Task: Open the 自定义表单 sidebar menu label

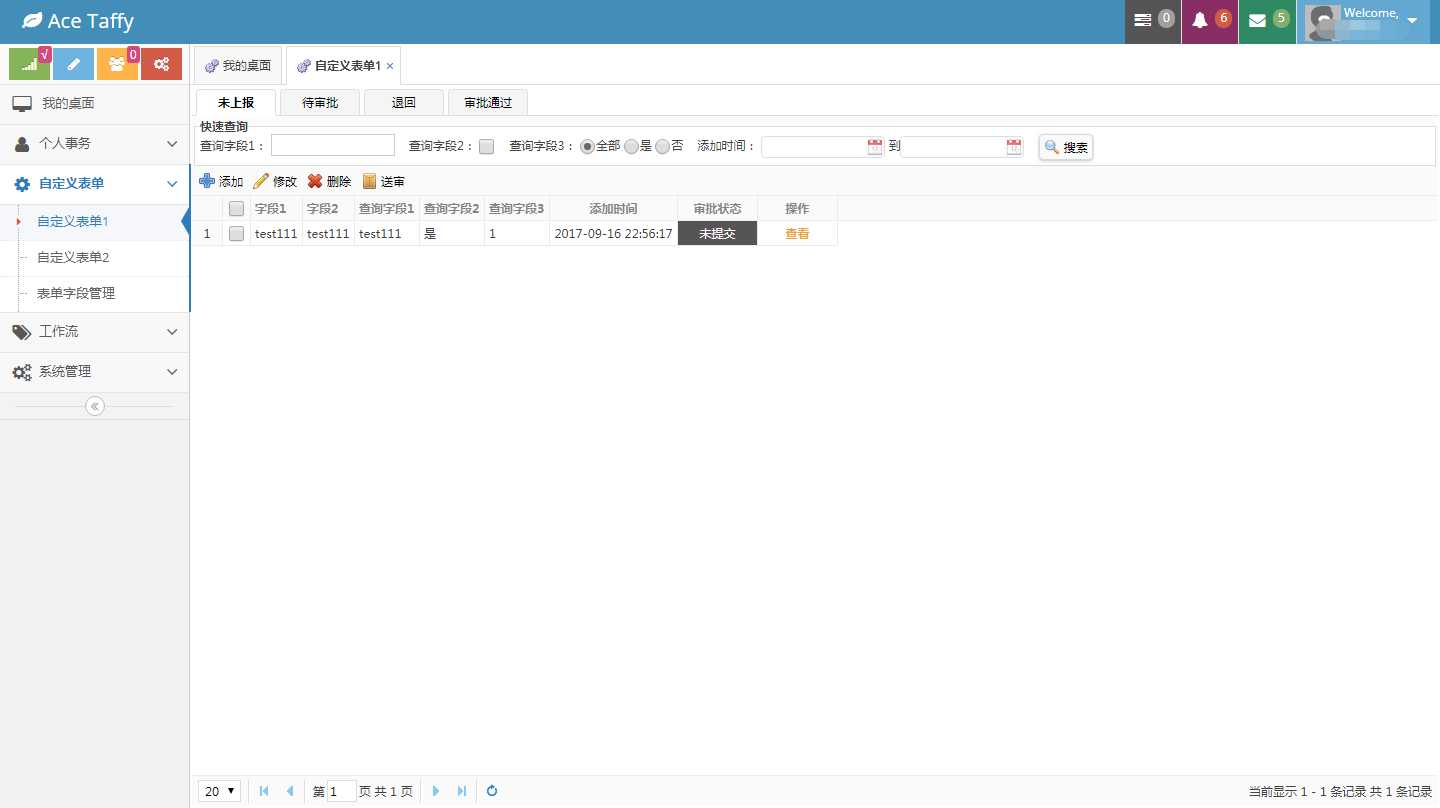Action: (x=71, y=184)
